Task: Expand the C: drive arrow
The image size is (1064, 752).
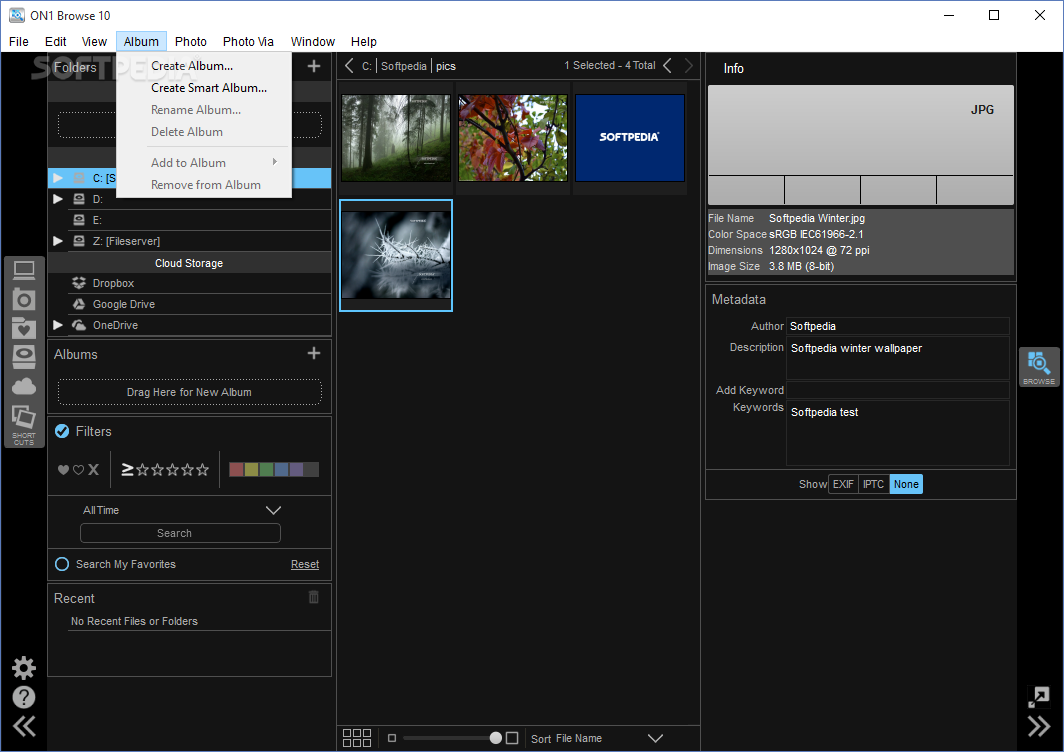Action: click(58, 178)
